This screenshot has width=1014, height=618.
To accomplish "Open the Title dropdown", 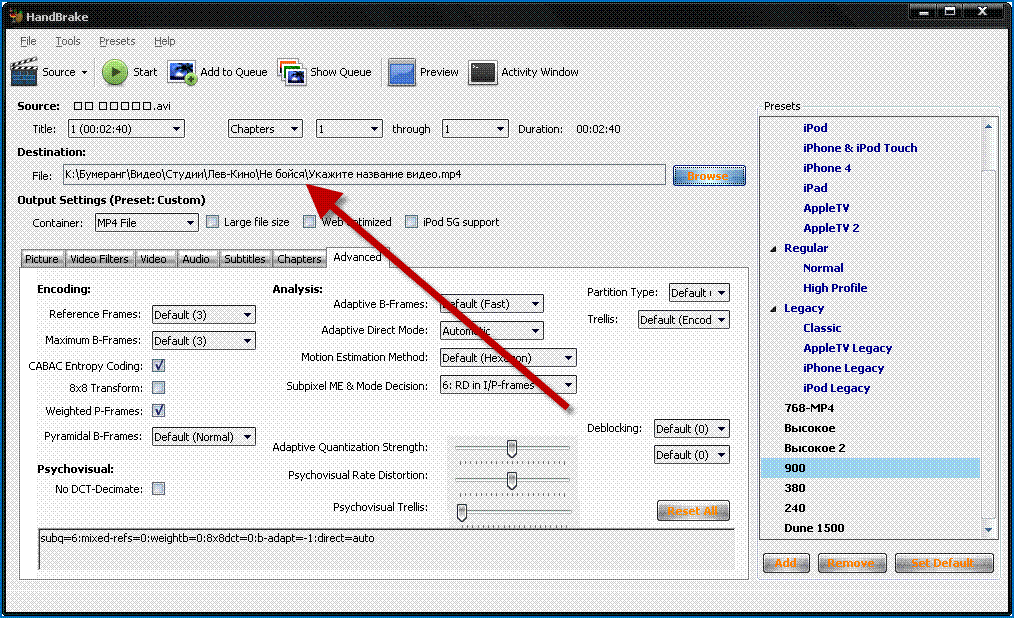I will coord(126,129).
